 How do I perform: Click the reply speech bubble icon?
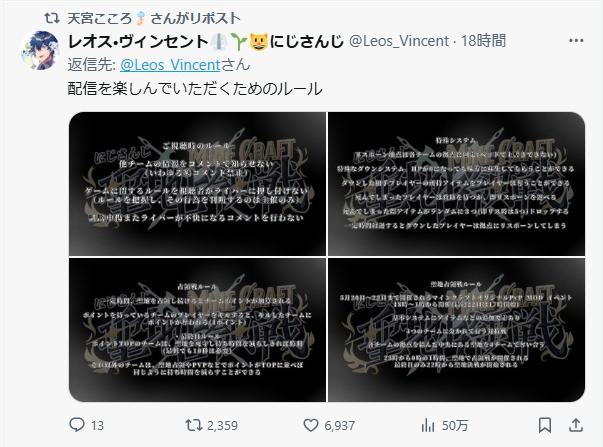tap(77, 425)
